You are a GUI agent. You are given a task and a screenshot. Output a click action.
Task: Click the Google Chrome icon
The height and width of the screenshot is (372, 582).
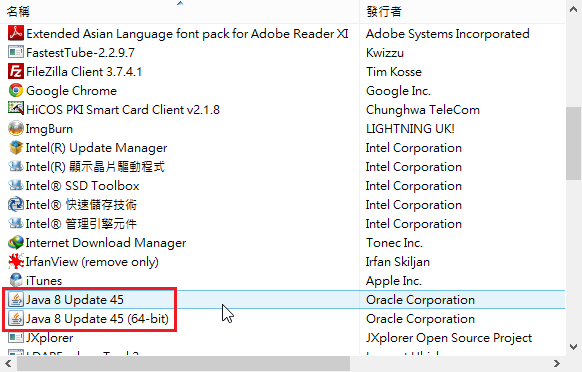(x=16, y=90)
